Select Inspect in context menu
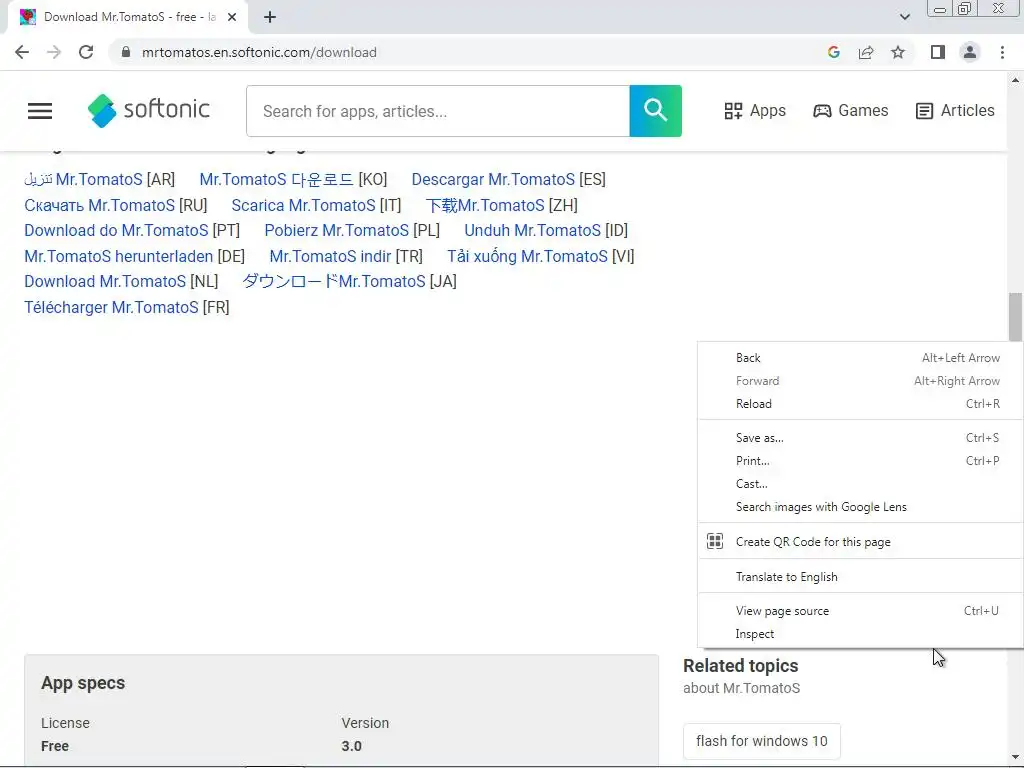 point(860,634)
